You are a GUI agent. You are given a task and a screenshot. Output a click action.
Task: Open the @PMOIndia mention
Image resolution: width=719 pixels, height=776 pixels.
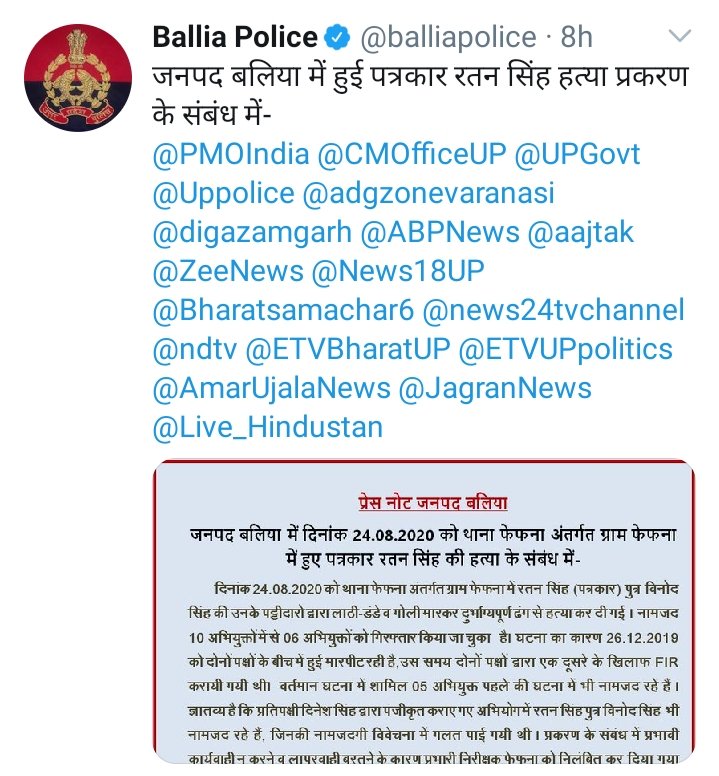(231, 154)
